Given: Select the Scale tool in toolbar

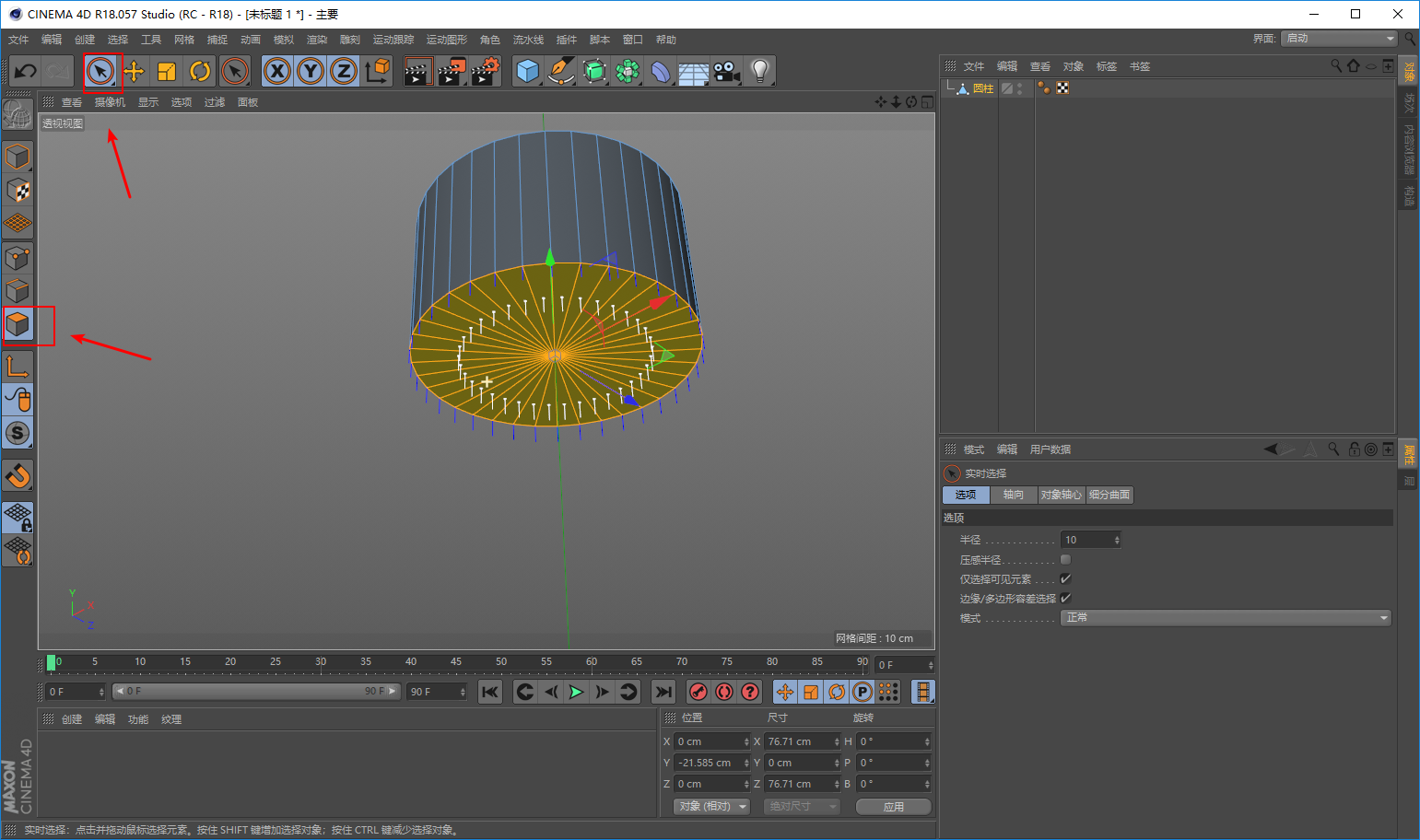Looking at the screenshot, I should point(167,71).
